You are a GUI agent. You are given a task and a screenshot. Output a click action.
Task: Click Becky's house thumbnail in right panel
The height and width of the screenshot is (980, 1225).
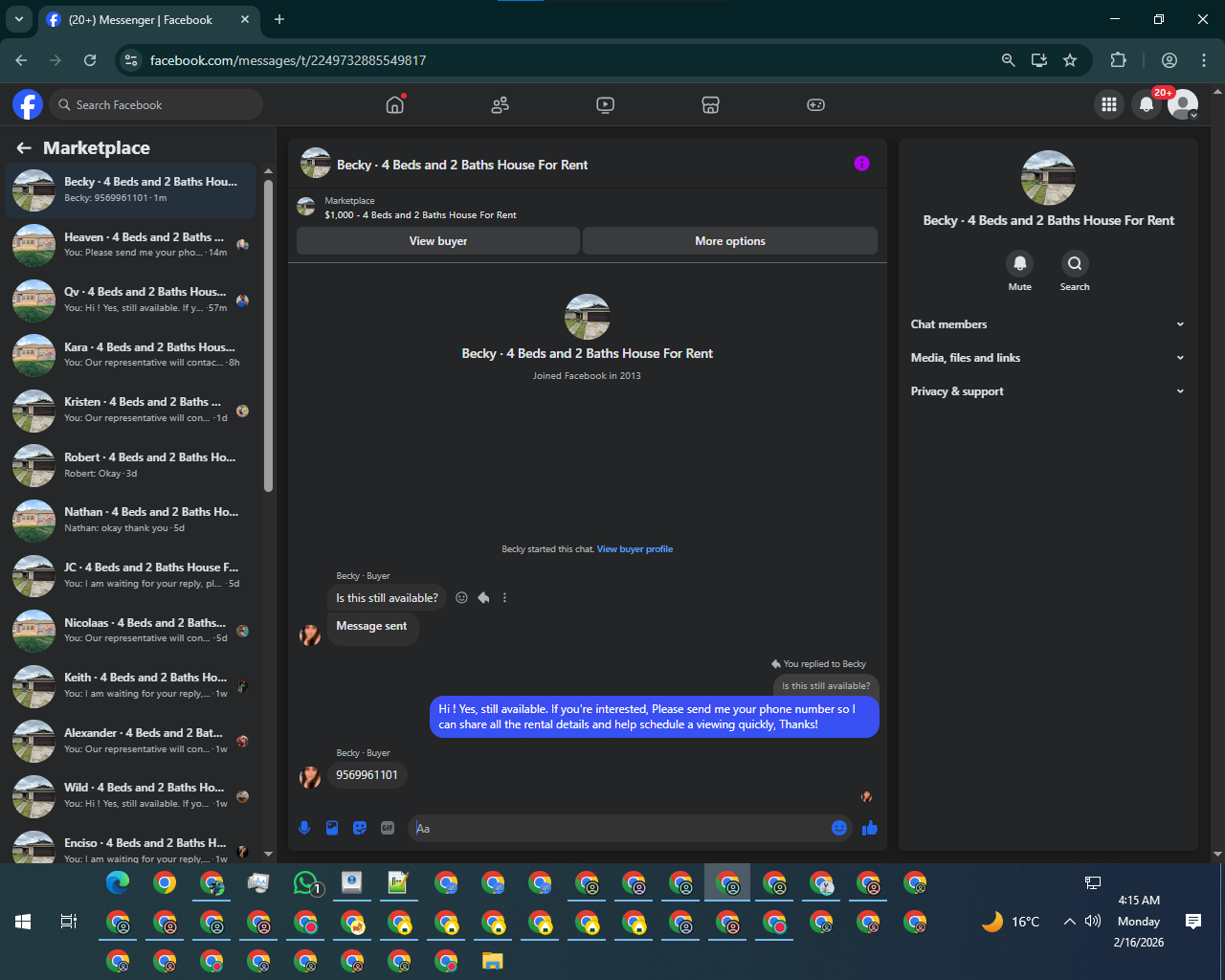1049,177
